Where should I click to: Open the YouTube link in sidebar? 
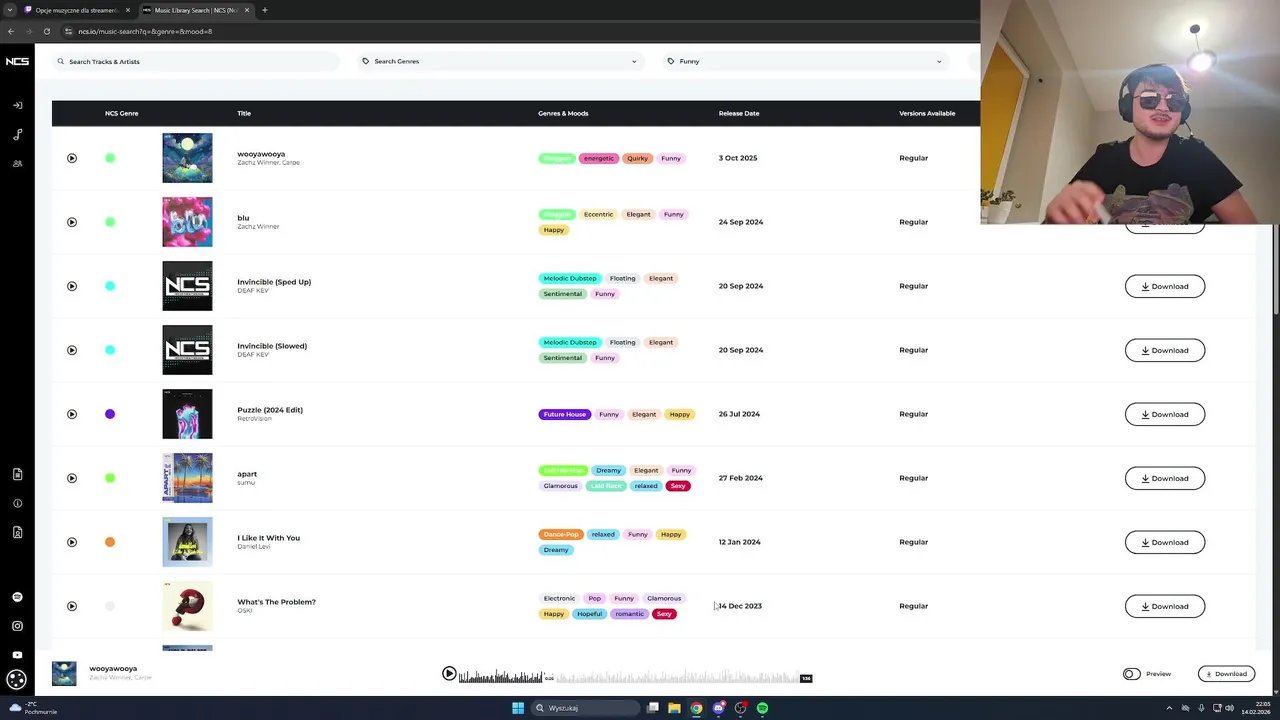[17, 655]
